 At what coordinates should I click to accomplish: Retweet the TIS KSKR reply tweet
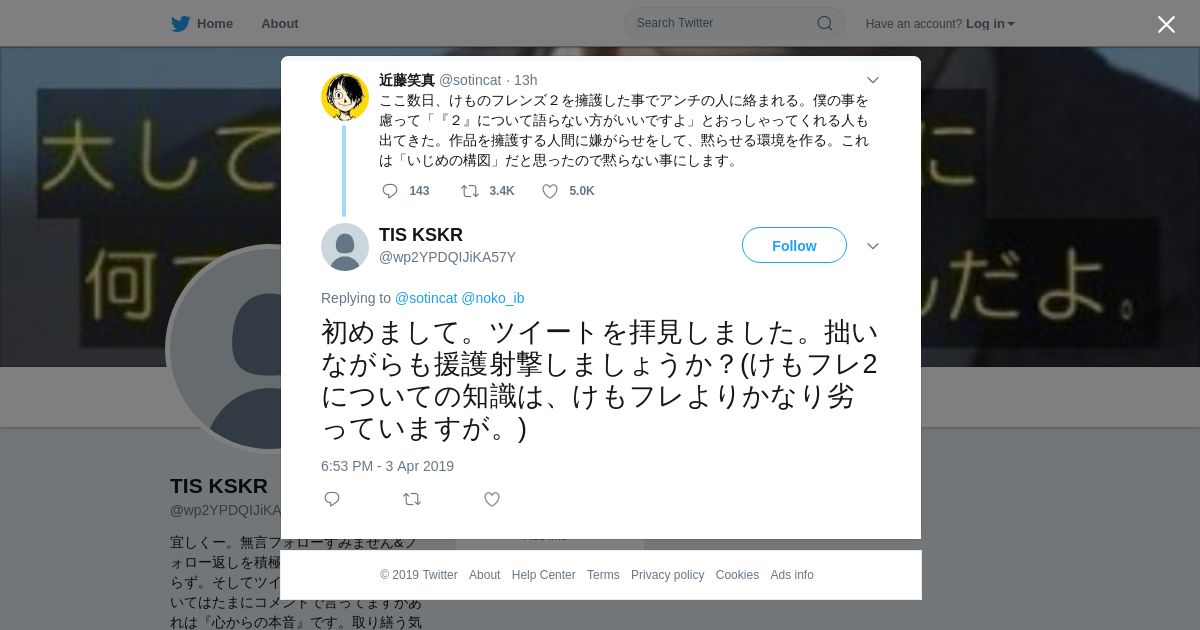click(412, 499)
